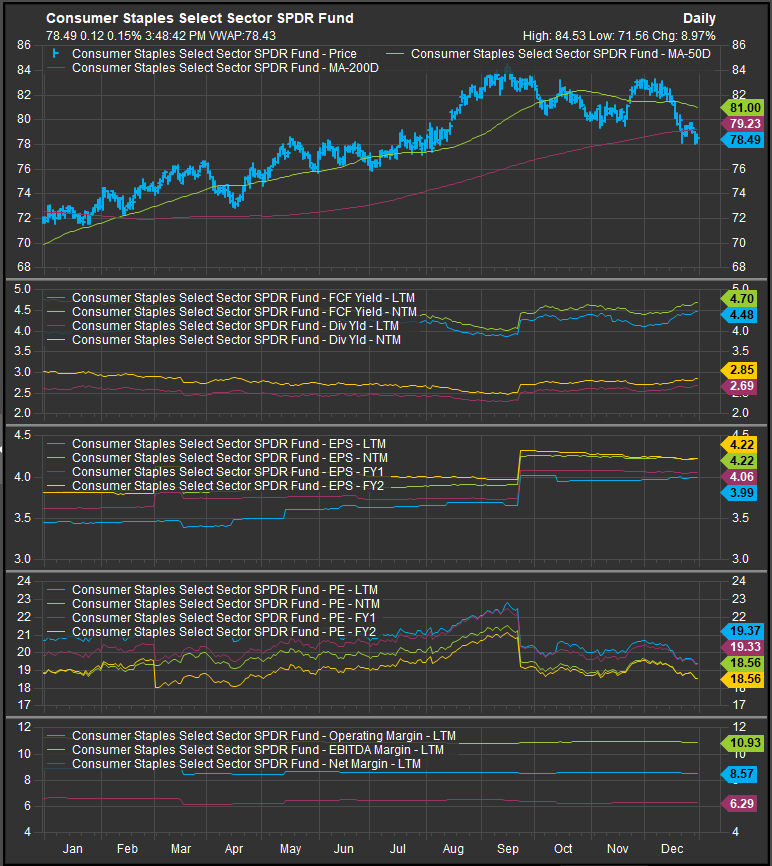Click the 4.70 FCF yield value tag
Image resolution: width=772 pixels, height=866 pixels.
point(739,299)
